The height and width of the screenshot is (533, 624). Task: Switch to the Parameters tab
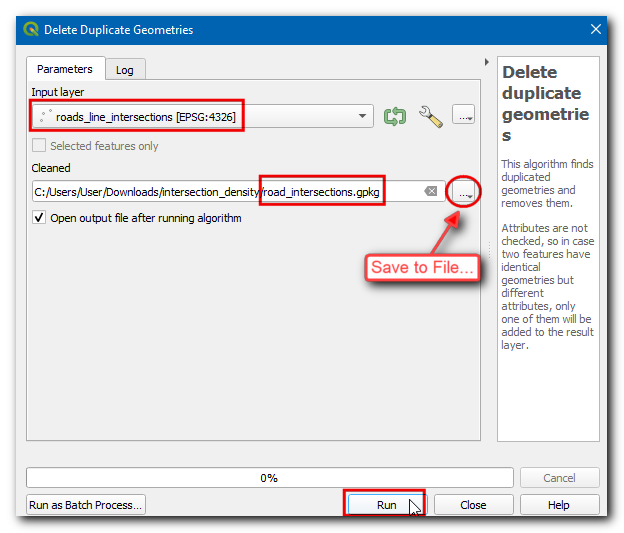65,69
